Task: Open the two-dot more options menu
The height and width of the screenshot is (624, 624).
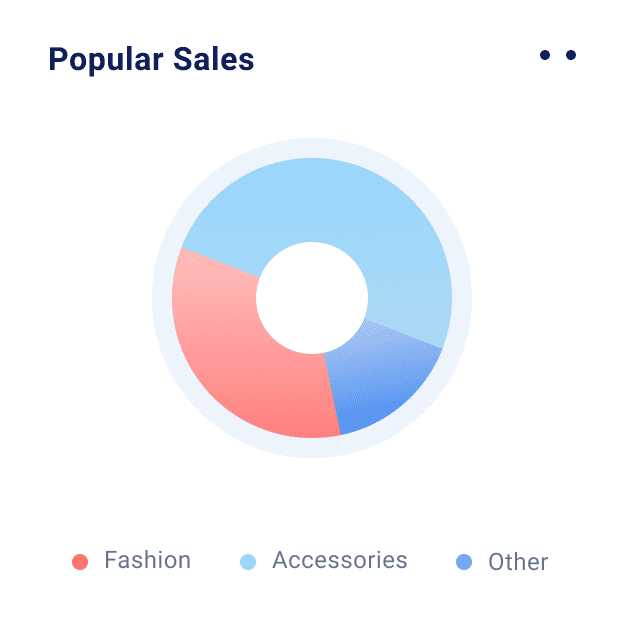Action: pyautogui.click(x=558, y=55)
